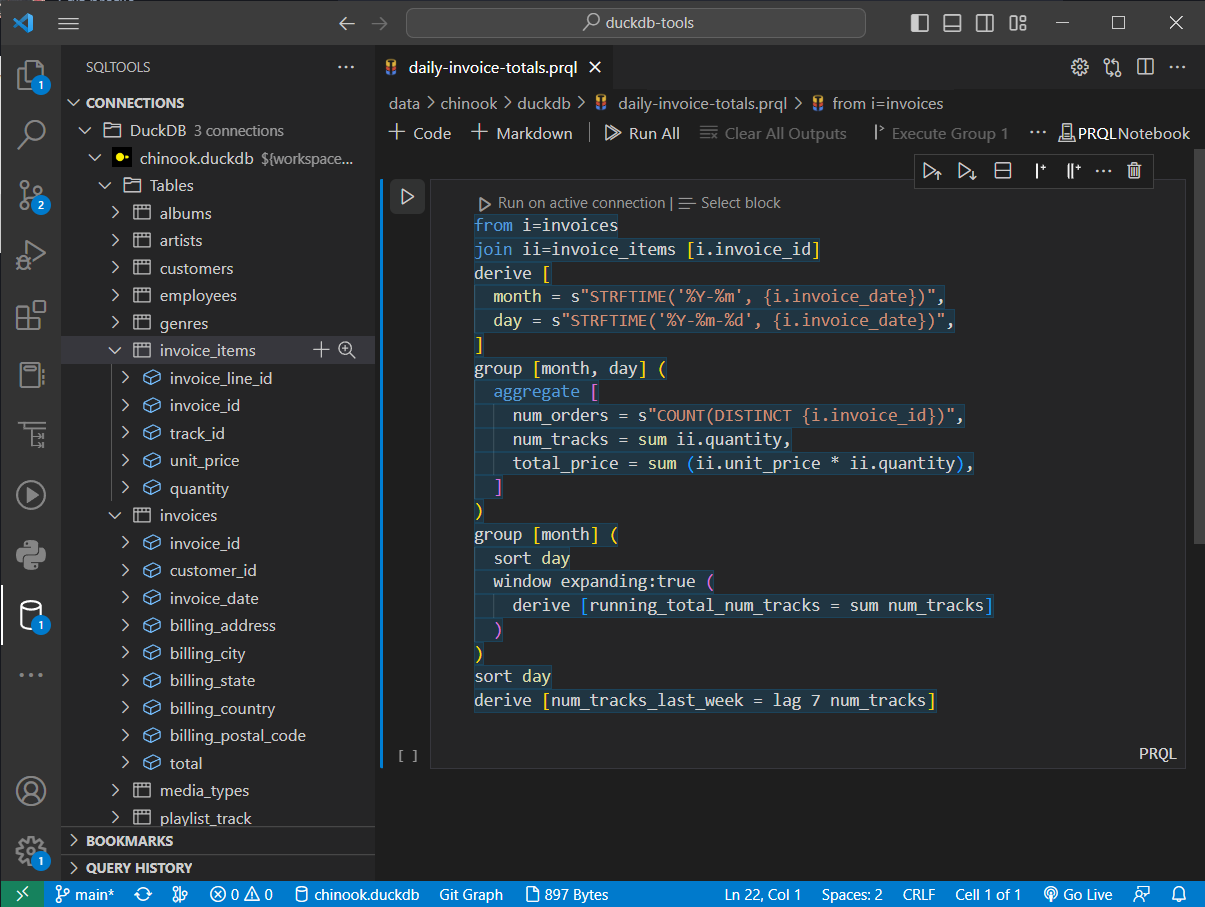Click the Python icon in activity bar
Image resolution: width=1205 pixels, height=907 pixels.
[31, 554]
